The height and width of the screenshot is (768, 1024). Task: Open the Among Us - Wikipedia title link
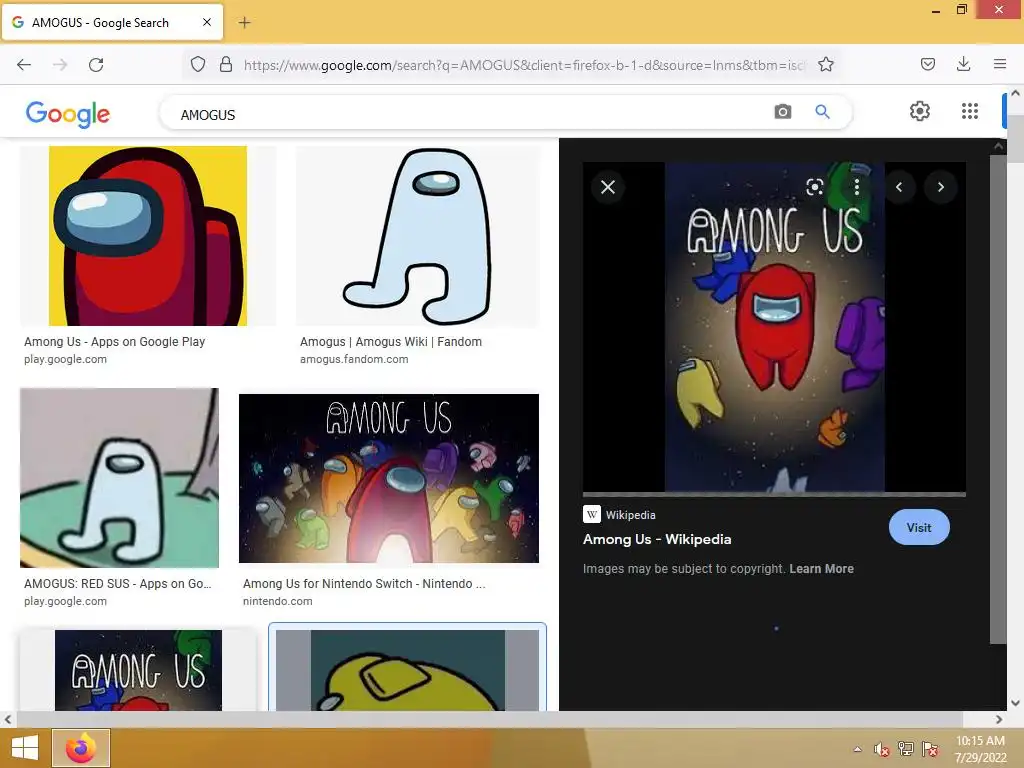(x=657, y=539)
